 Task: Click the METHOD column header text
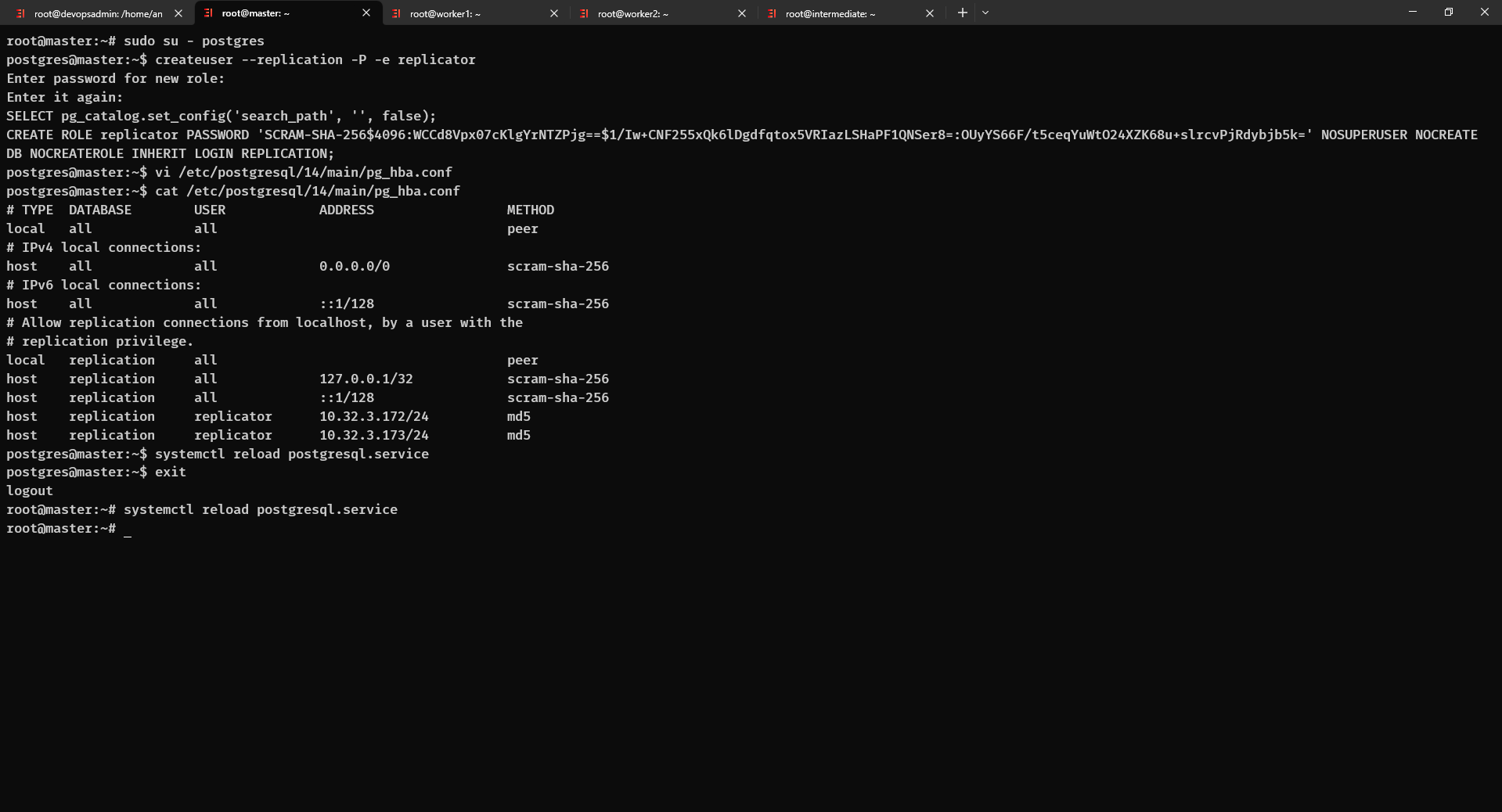click(531, 210)
